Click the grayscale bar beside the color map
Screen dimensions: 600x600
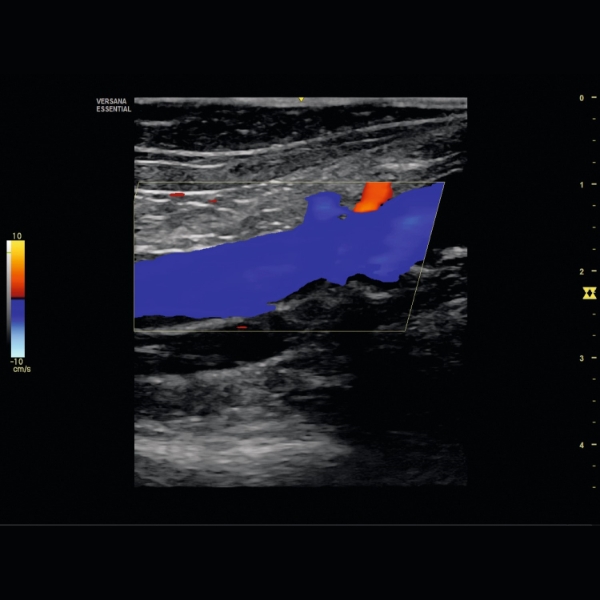click(10, 270)
